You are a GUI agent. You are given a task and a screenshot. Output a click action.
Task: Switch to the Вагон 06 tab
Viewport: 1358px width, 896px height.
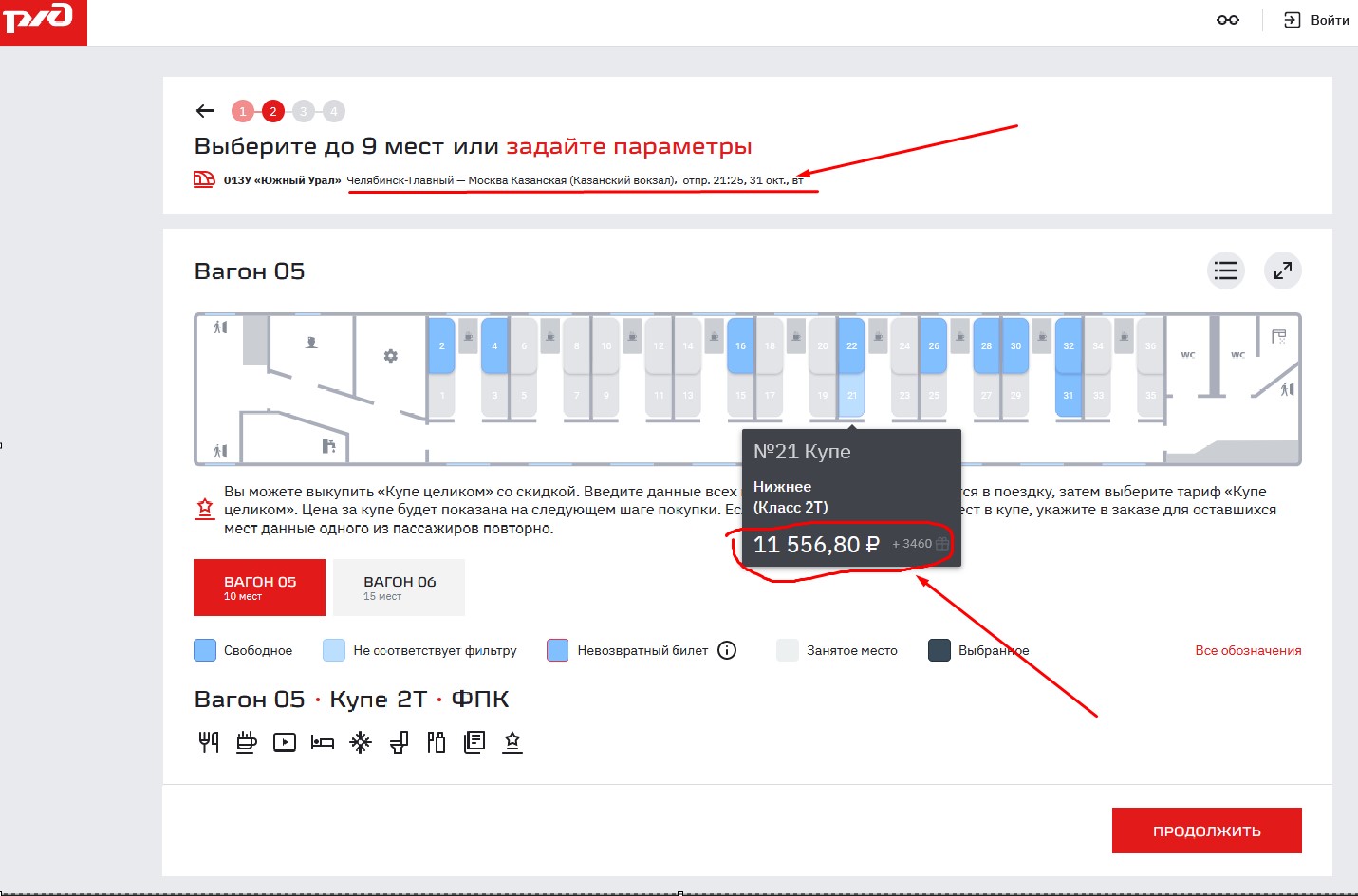399,588
